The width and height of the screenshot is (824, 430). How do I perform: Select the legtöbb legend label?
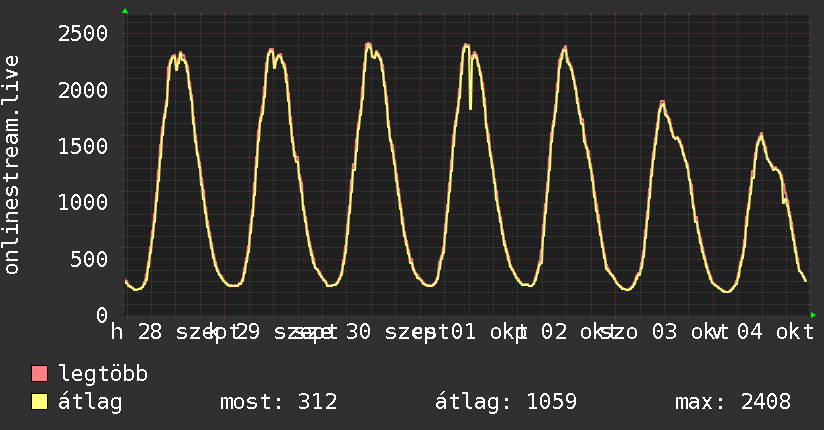point(103,374)
